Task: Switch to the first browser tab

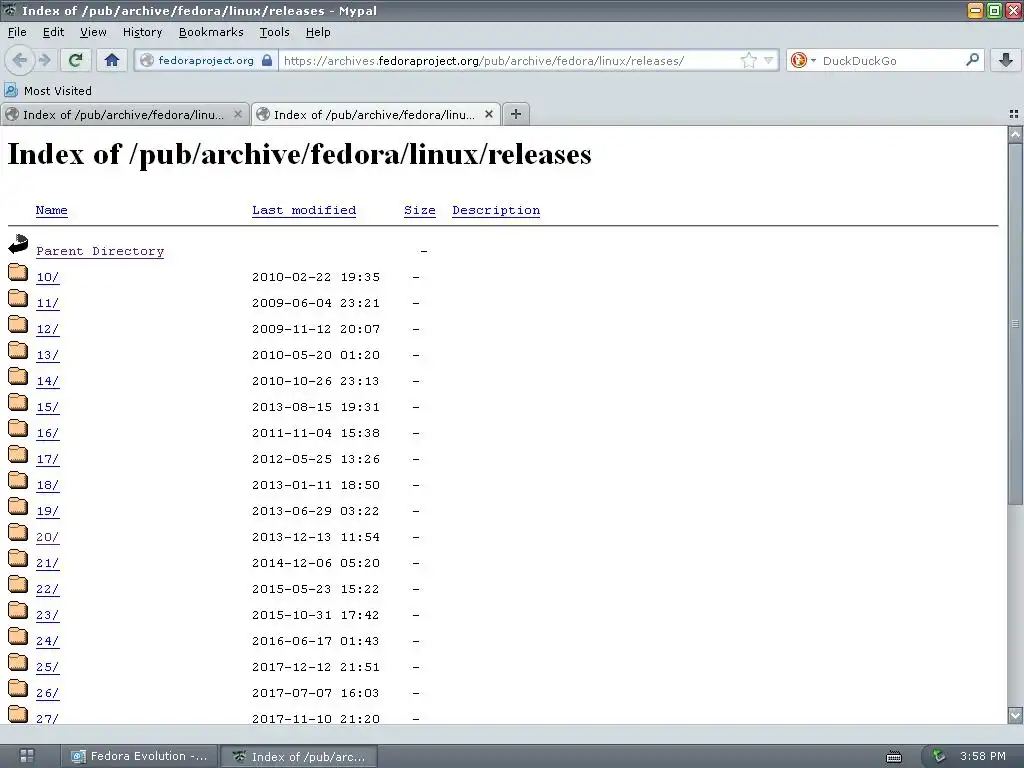Action: [125, 114]
